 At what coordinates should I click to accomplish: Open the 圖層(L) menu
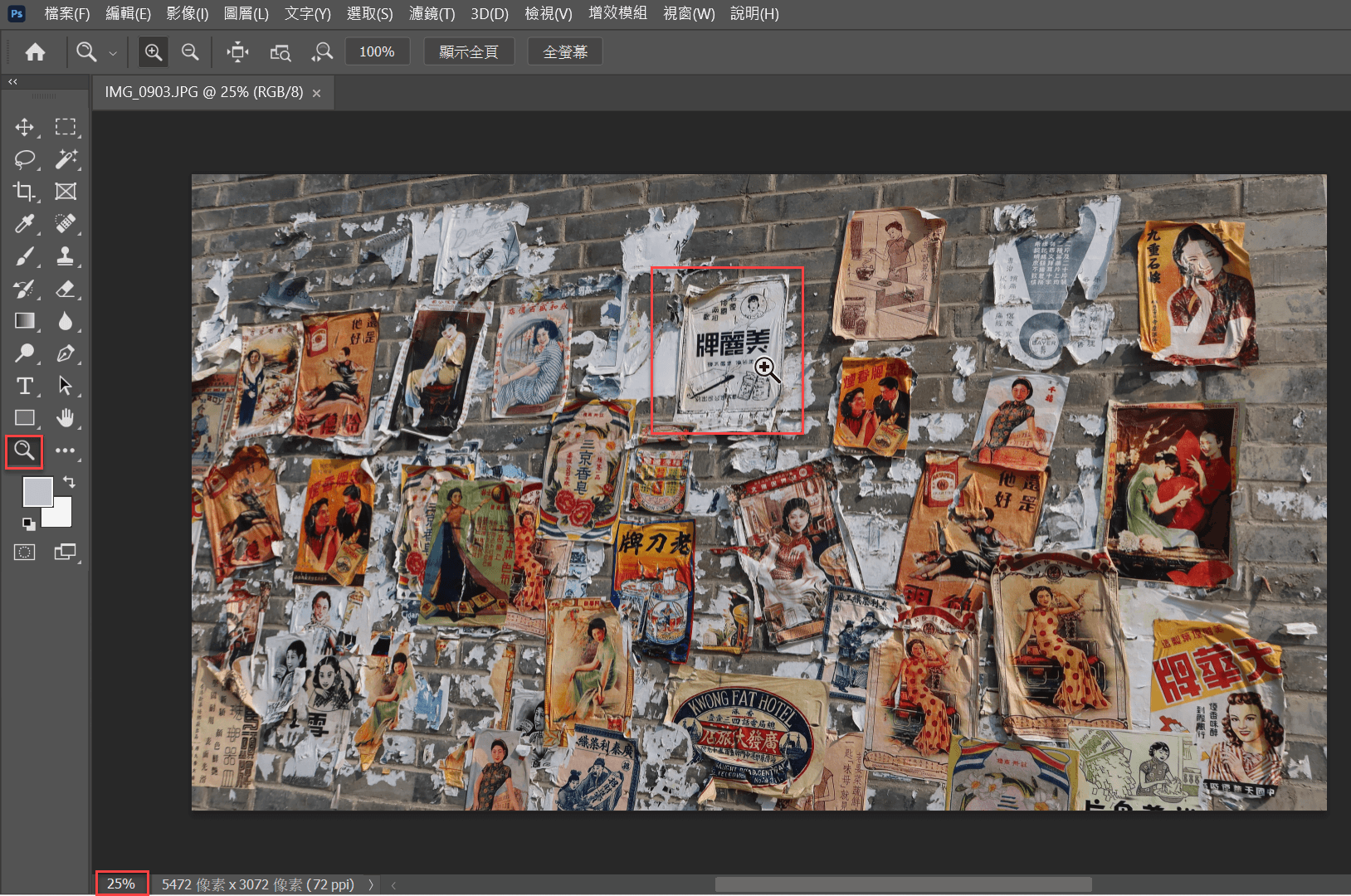click(246, 13)
